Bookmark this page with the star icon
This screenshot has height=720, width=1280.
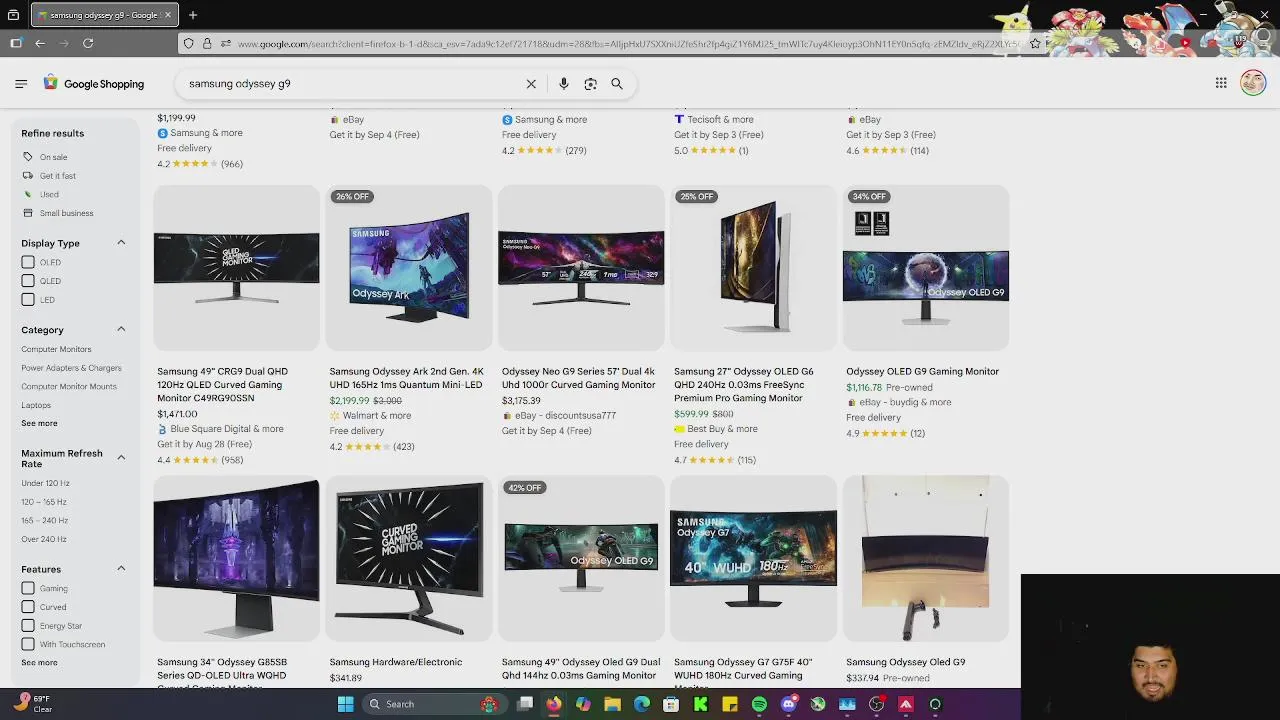coord(1035,43)
